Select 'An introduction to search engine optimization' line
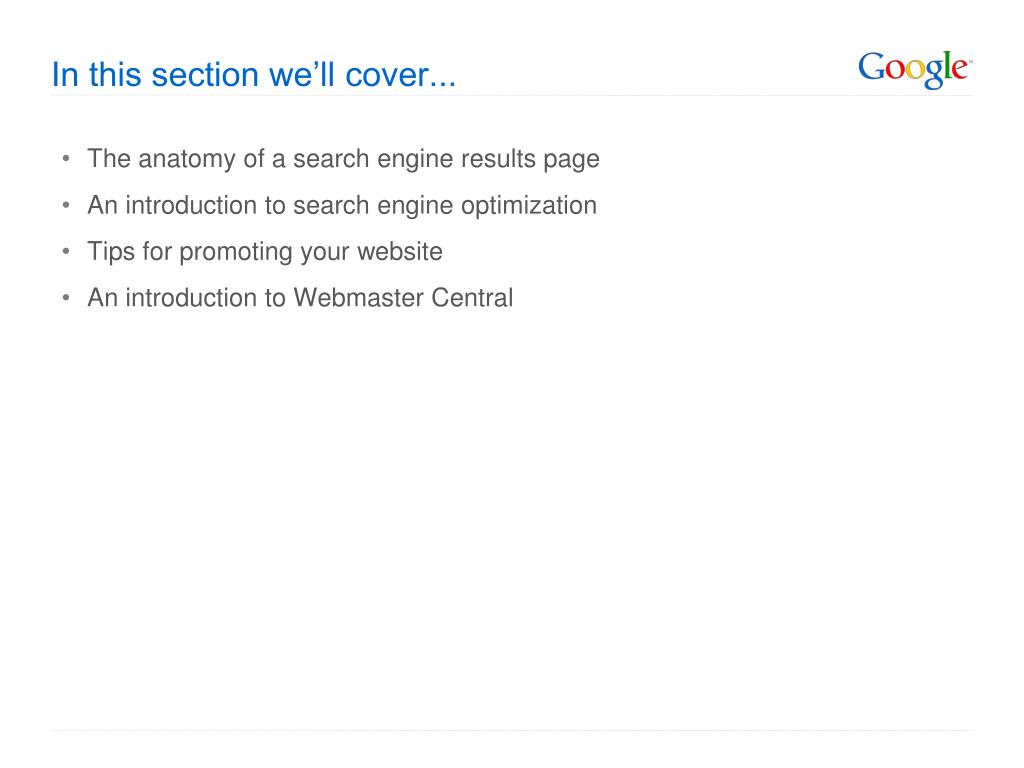Viewport: 1024px width, 768px height. pos(342,206)
